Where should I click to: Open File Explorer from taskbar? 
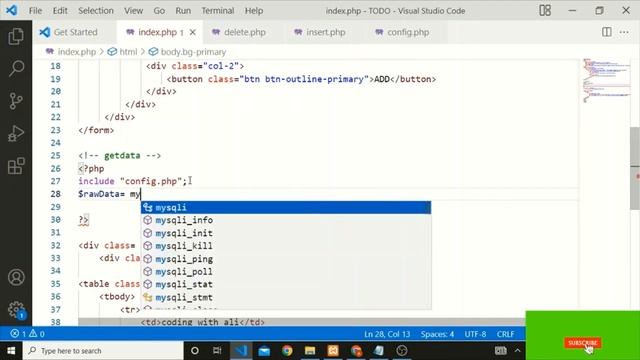point(310,351)
